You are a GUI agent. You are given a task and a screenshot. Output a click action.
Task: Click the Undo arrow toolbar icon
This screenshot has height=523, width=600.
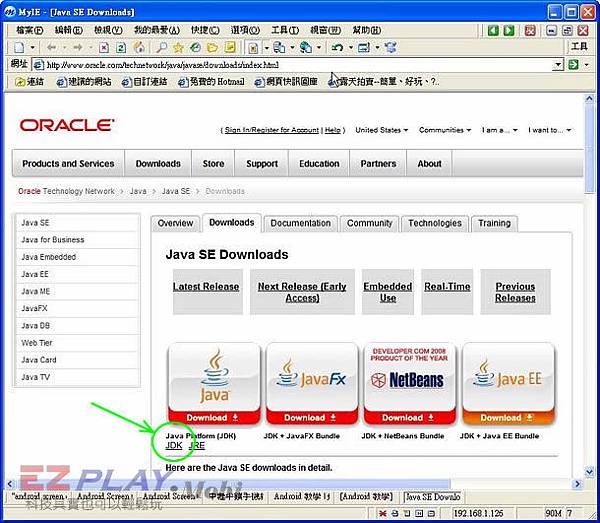click(x=337, y=47)
